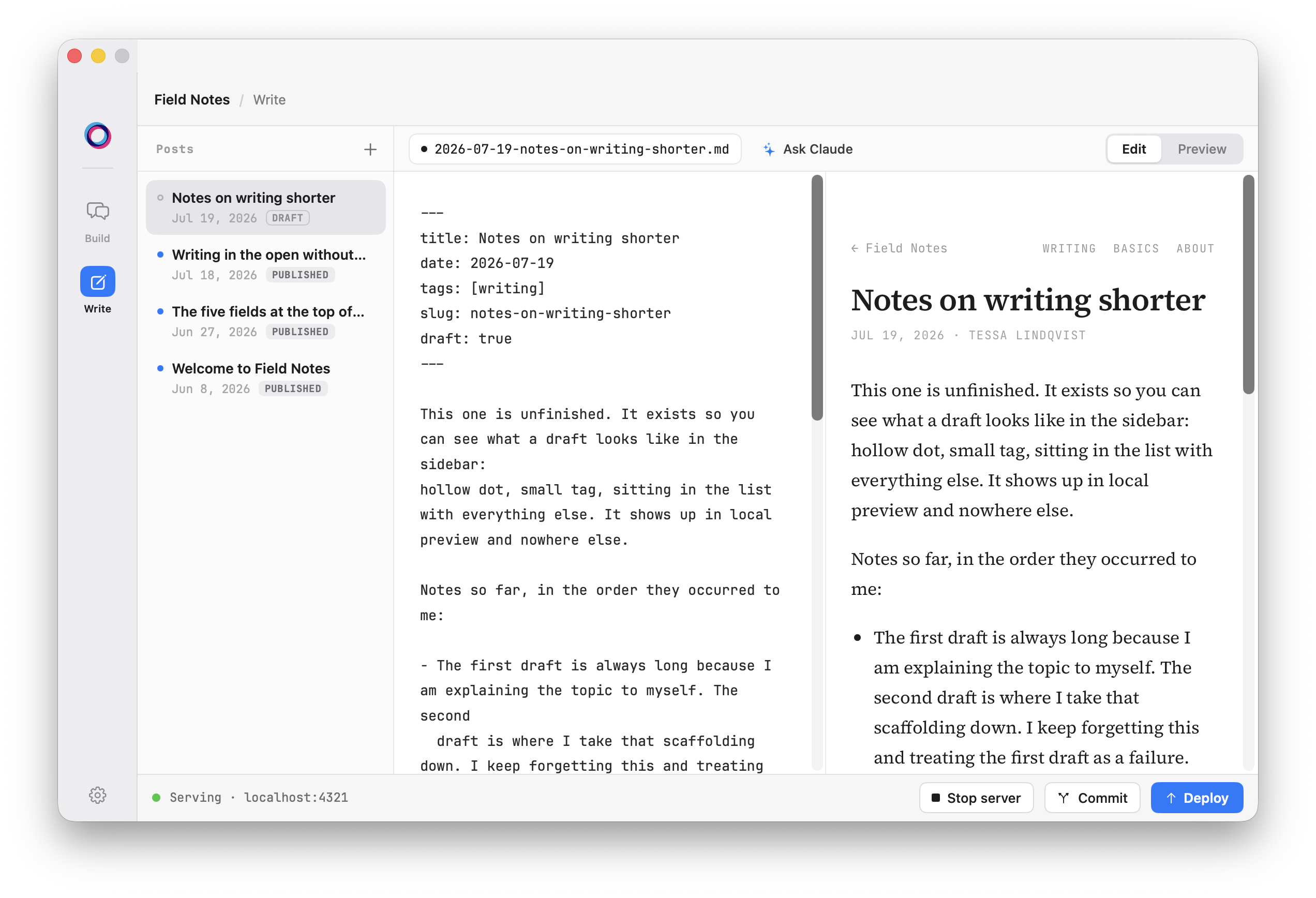Select the Write pencil icon
This screenshot has width=1316, height=898.
pos(97,281)
